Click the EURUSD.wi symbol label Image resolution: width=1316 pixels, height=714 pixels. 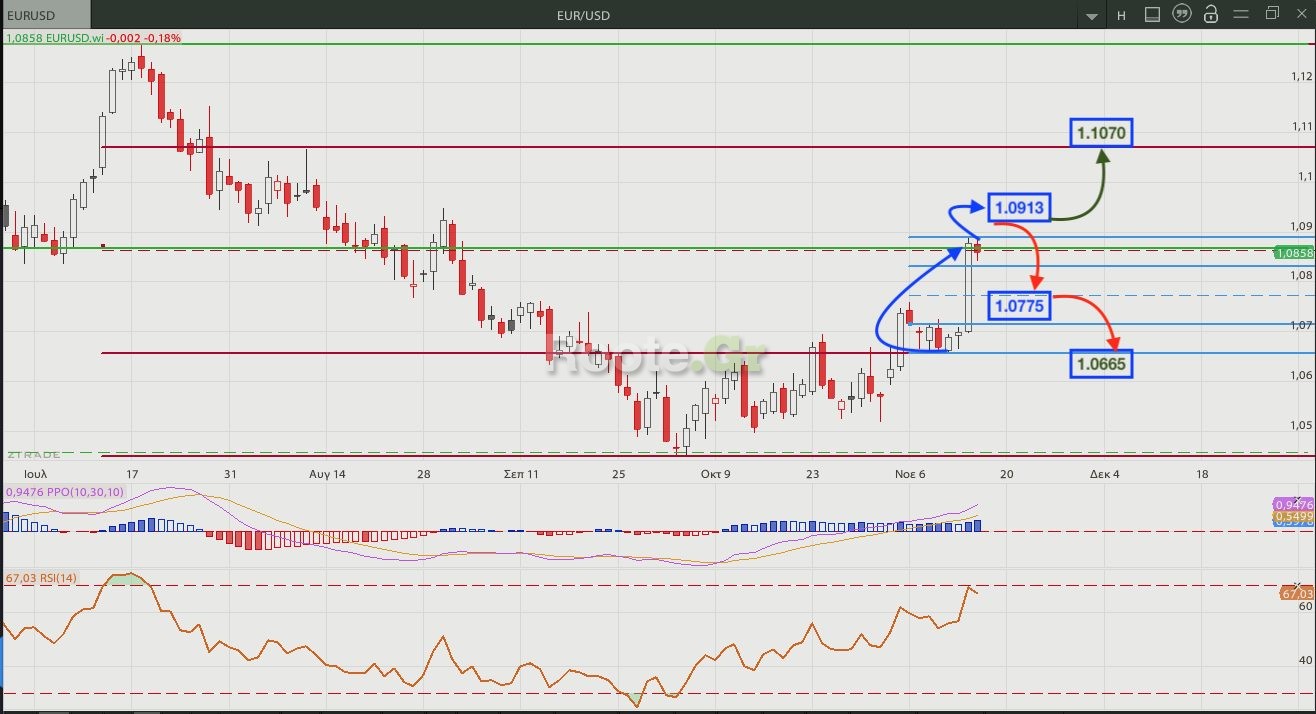[x=68, y=38]
